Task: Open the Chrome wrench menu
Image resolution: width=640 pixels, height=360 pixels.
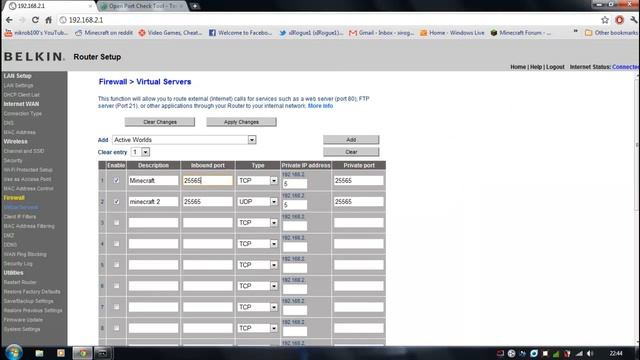Action: 634,20
